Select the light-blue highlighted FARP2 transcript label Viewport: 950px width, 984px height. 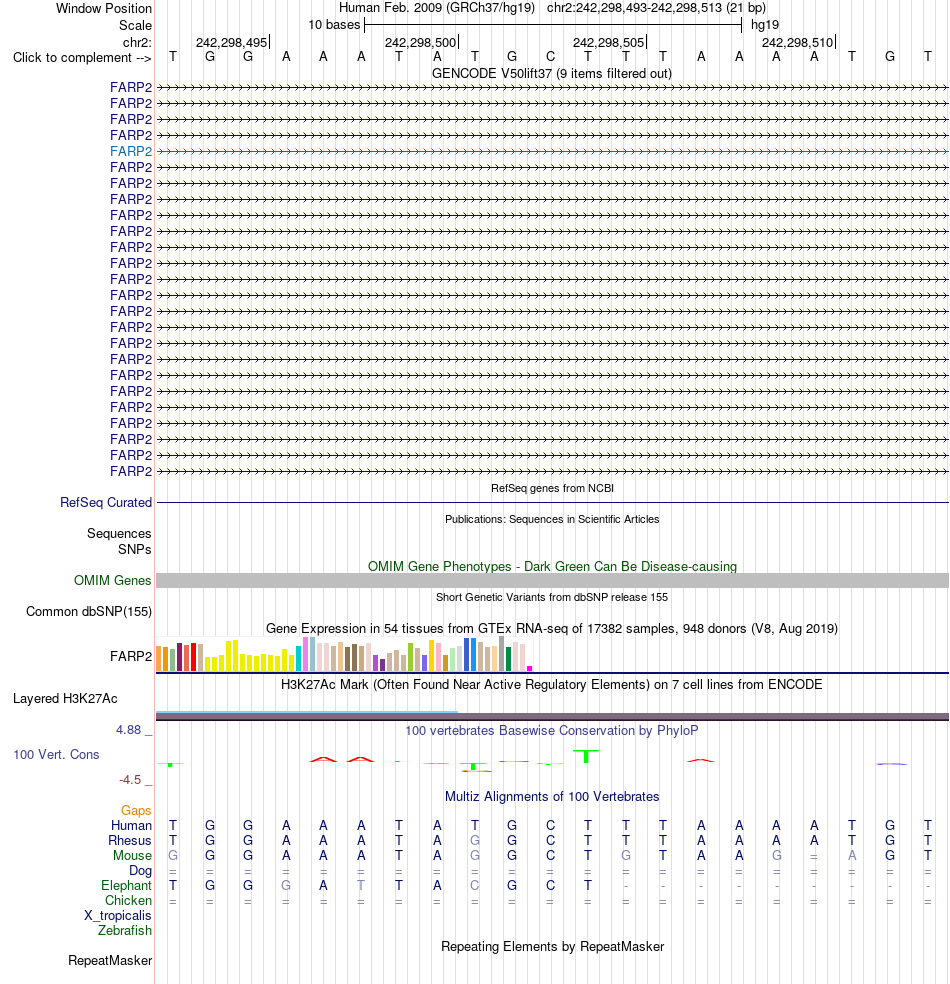click(131, 151)
